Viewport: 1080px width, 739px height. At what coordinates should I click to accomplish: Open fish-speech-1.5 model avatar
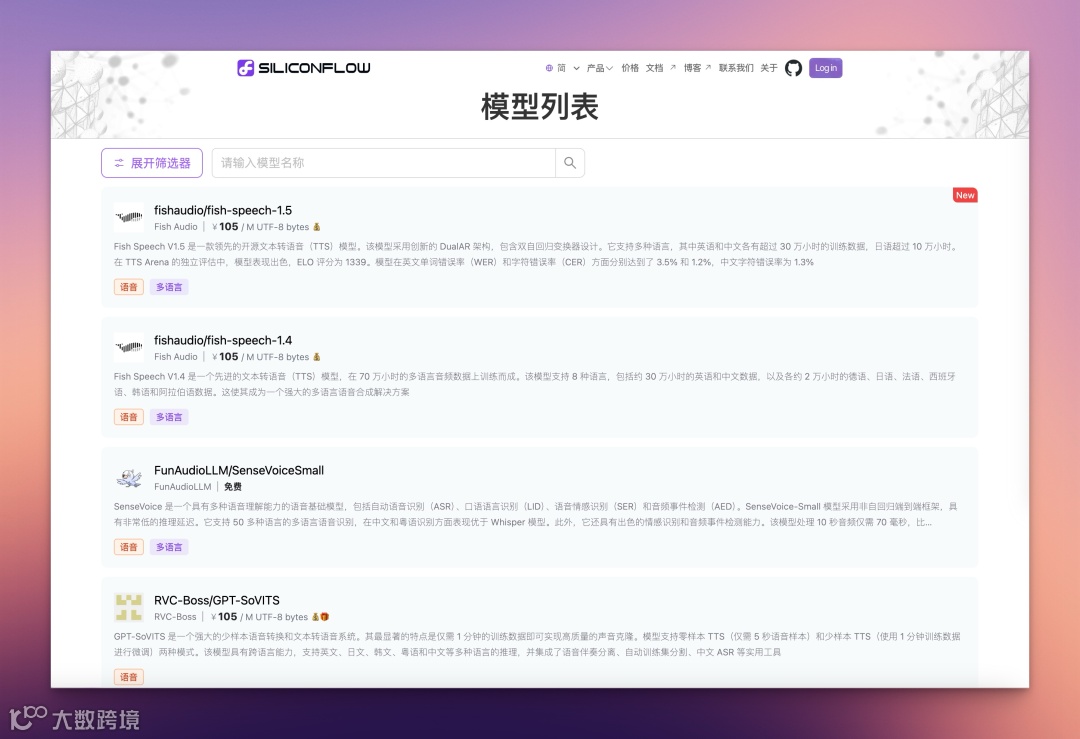(x=129, y=218)
